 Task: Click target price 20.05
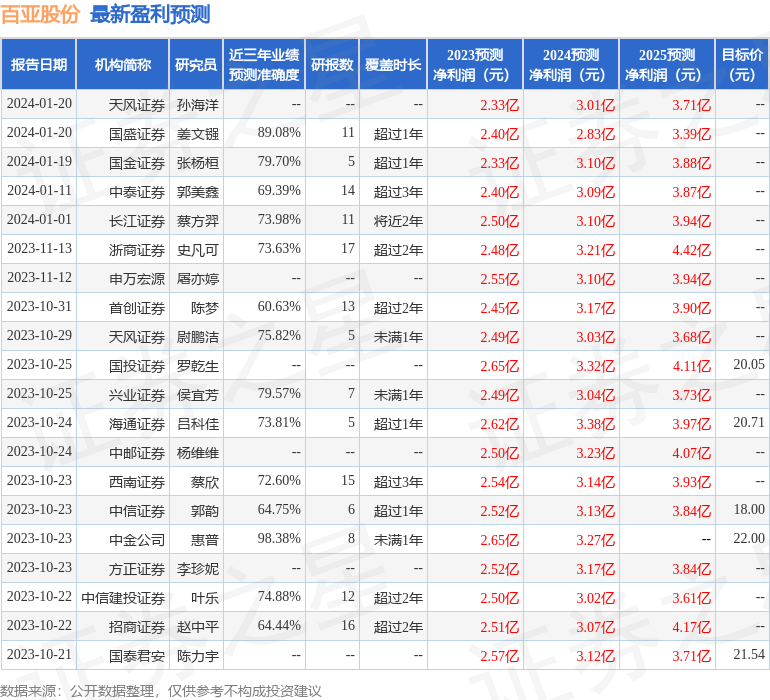tap(749, 364)
